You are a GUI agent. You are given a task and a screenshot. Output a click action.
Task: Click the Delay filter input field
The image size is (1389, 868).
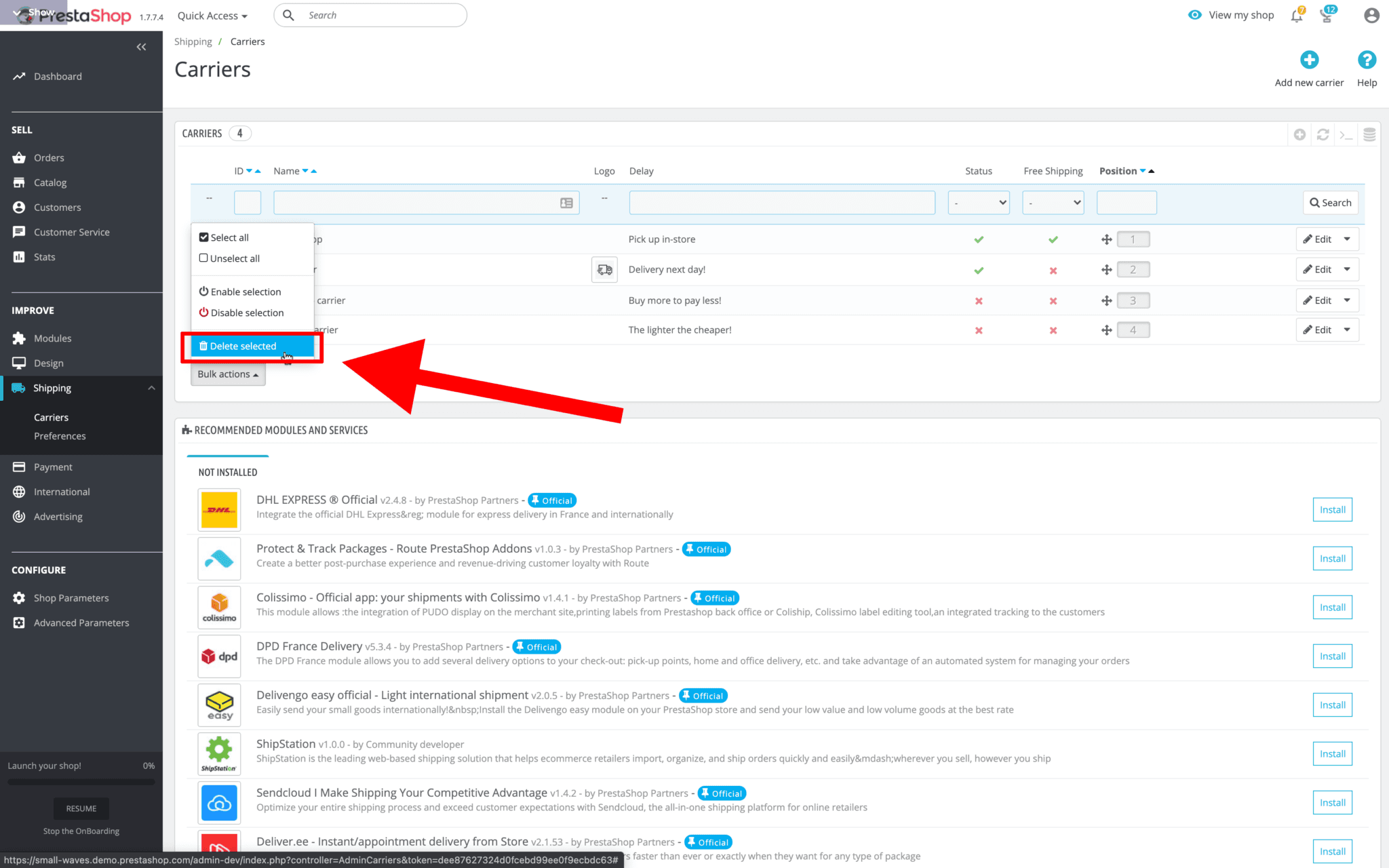click(782, 203)
